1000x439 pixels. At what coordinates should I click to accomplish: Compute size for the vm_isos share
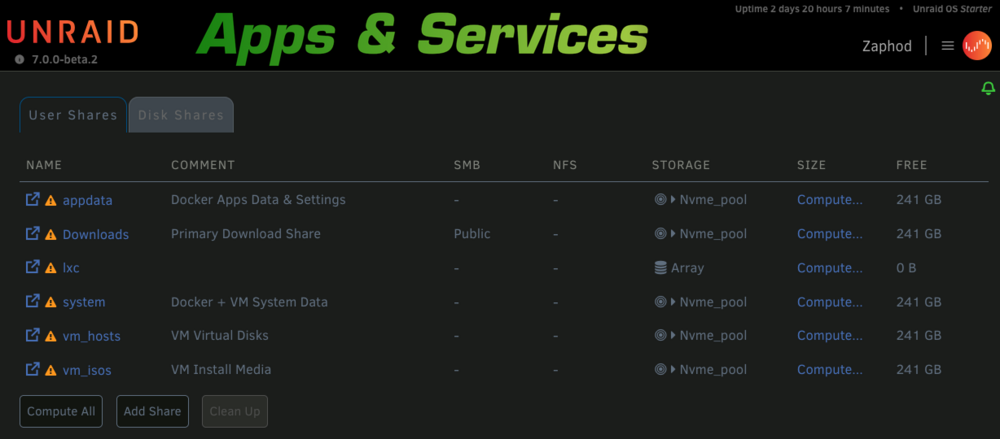(x=830, y=369)
